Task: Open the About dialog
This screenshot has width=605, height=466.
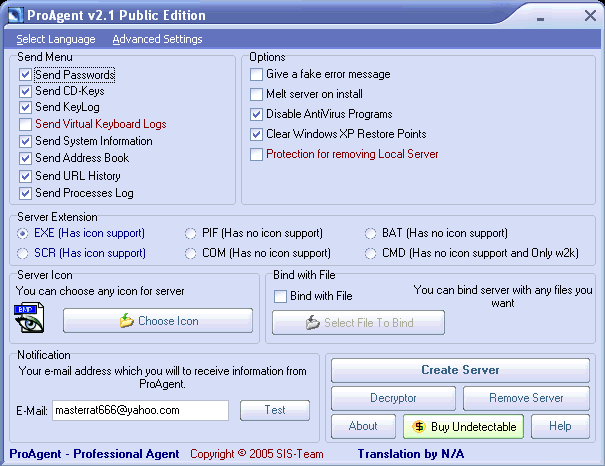Action: pos(363,426)
